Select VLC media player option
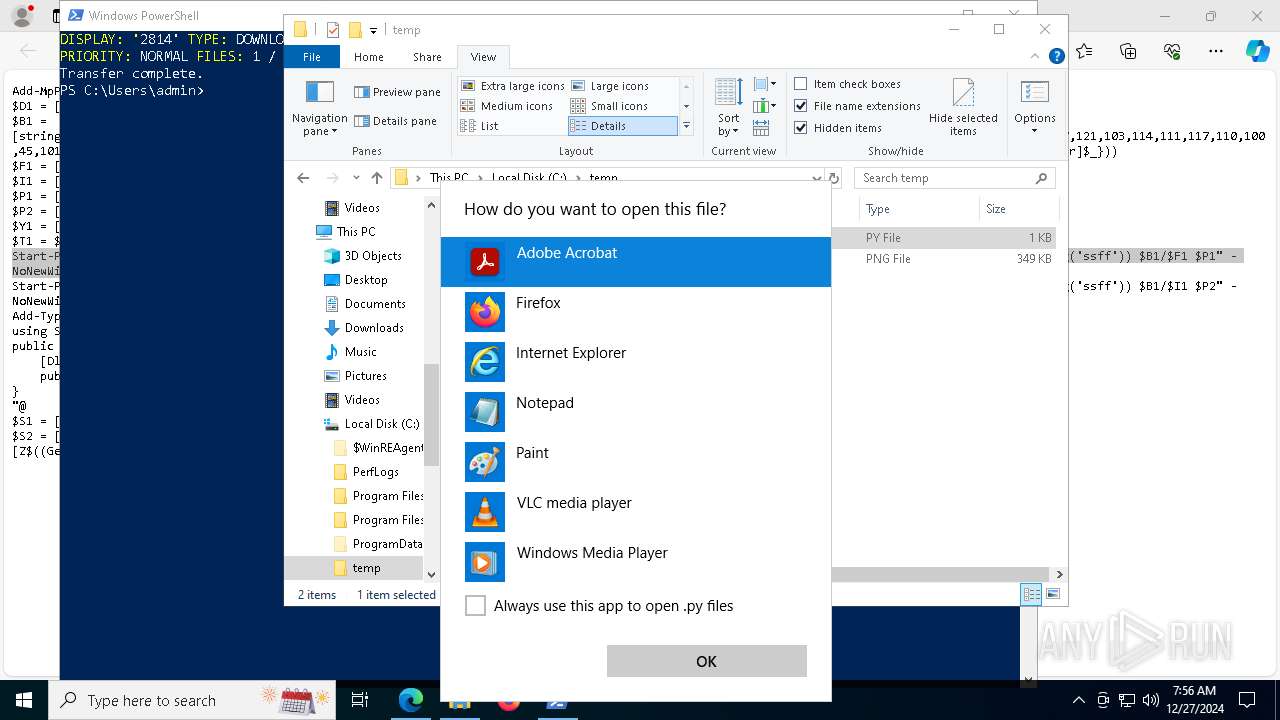 click(636, 512)
